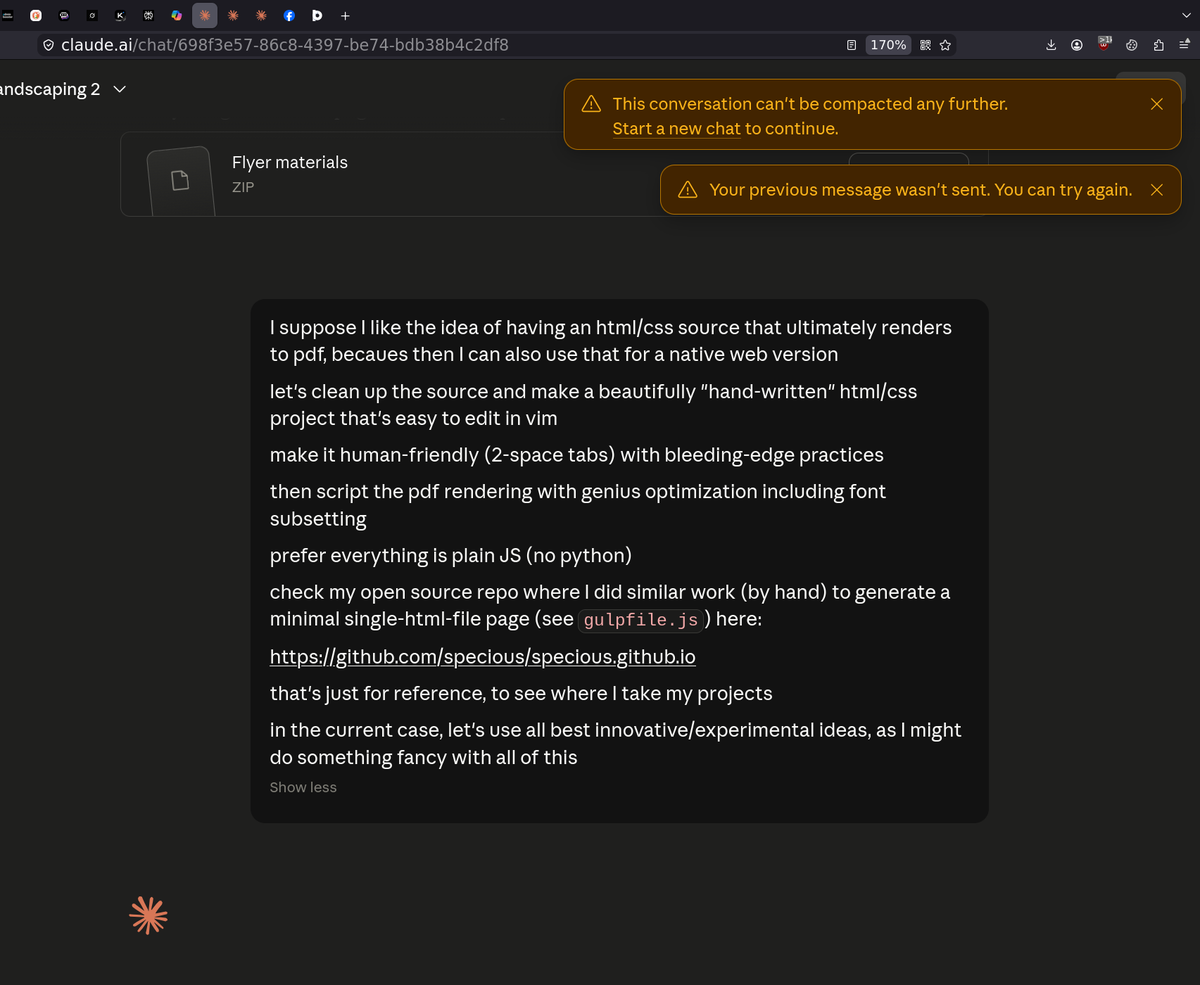
Task: Open the cookie extension icon
Action: click(x=1132, y=45)
